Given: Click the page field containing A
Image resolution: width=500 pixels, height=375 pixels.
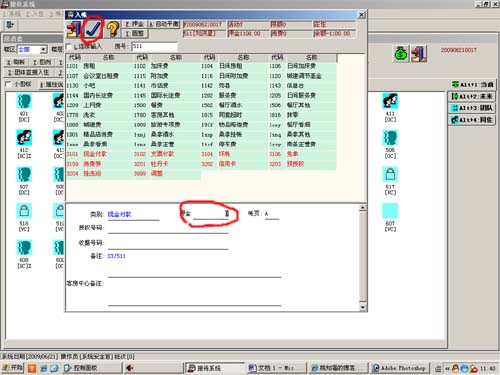Looking at the screenshot, I should [x=272, y=214].
